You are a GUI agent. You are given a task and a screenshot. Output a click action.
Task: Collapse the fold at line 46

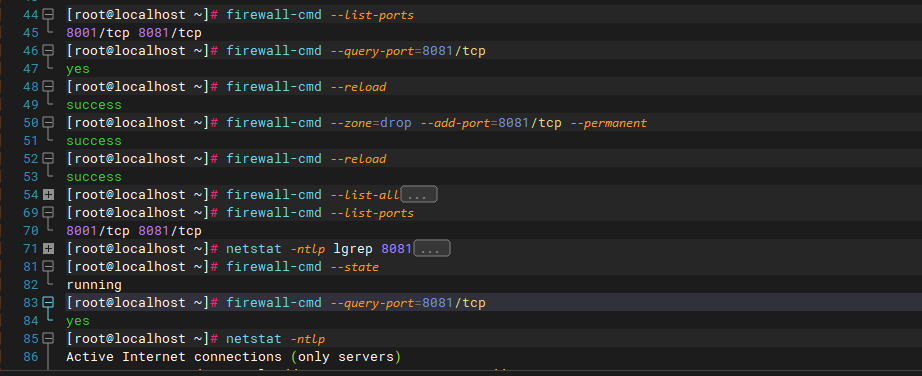point(48,51)
